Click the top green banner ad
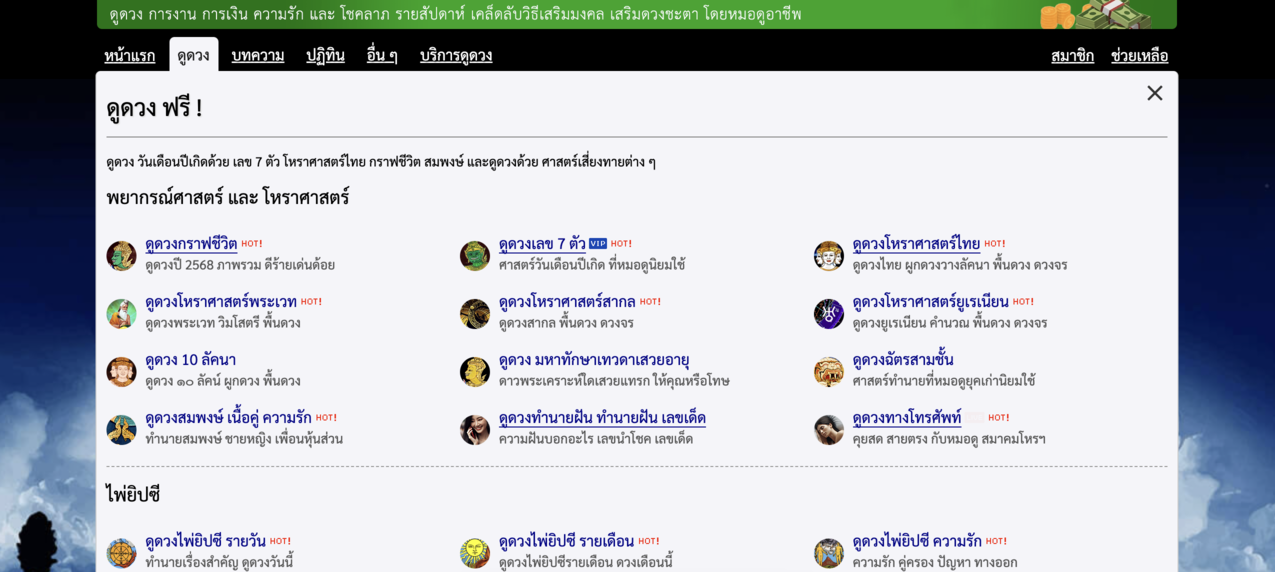The image size is (1275, 572). (636, 14)
